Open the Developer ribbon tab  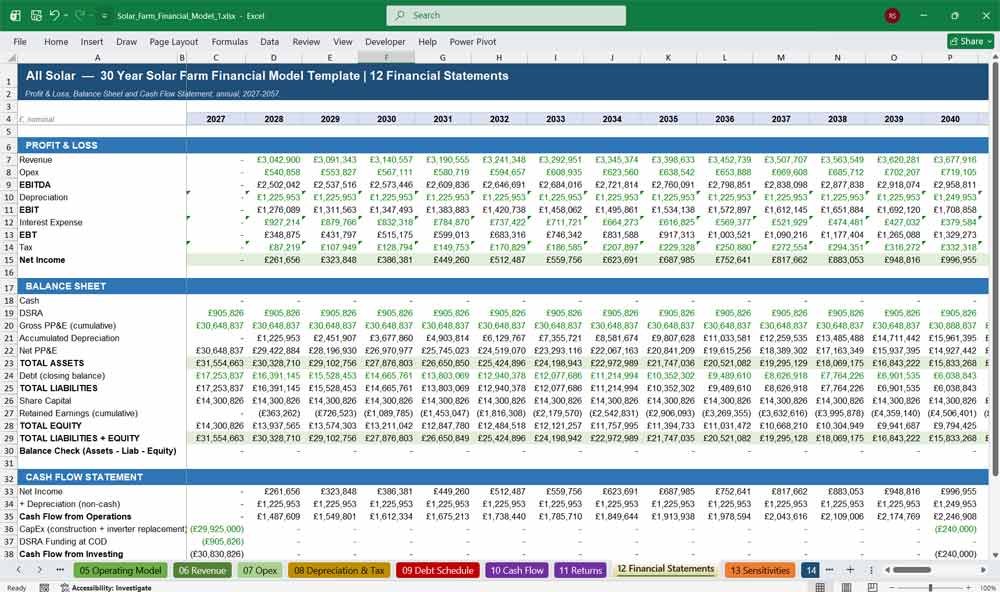[x=385, y=41]
